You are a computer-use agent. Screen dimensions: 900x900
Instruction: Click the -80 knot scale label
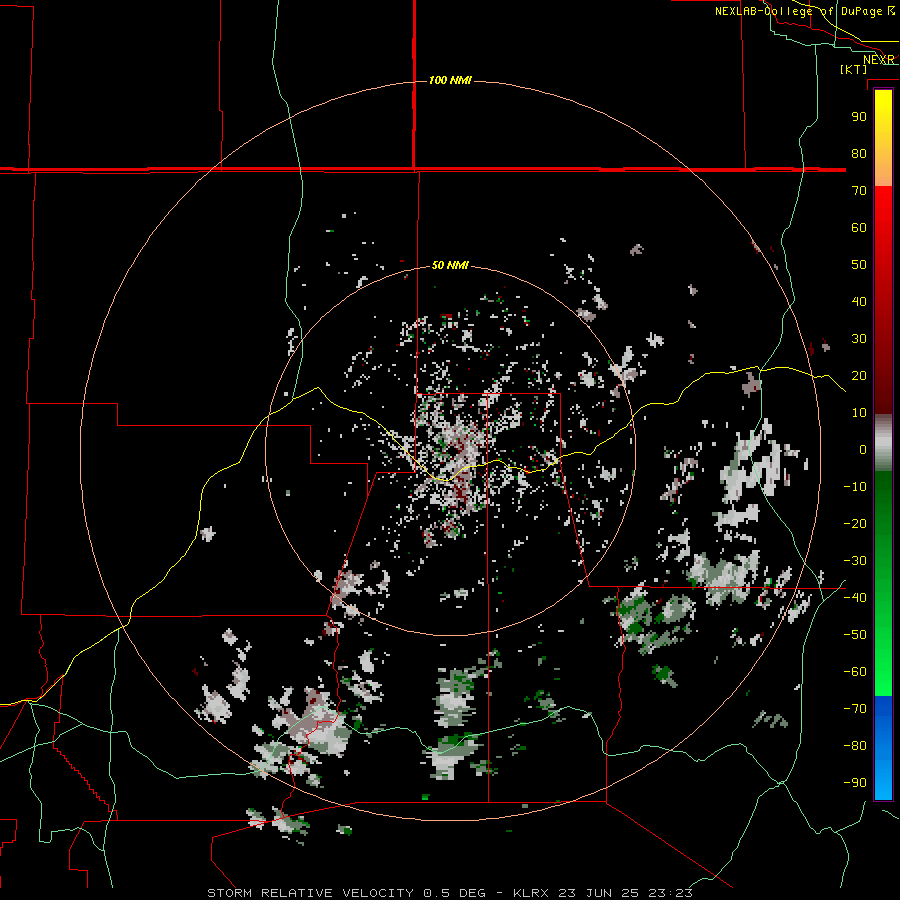(855, 746)
